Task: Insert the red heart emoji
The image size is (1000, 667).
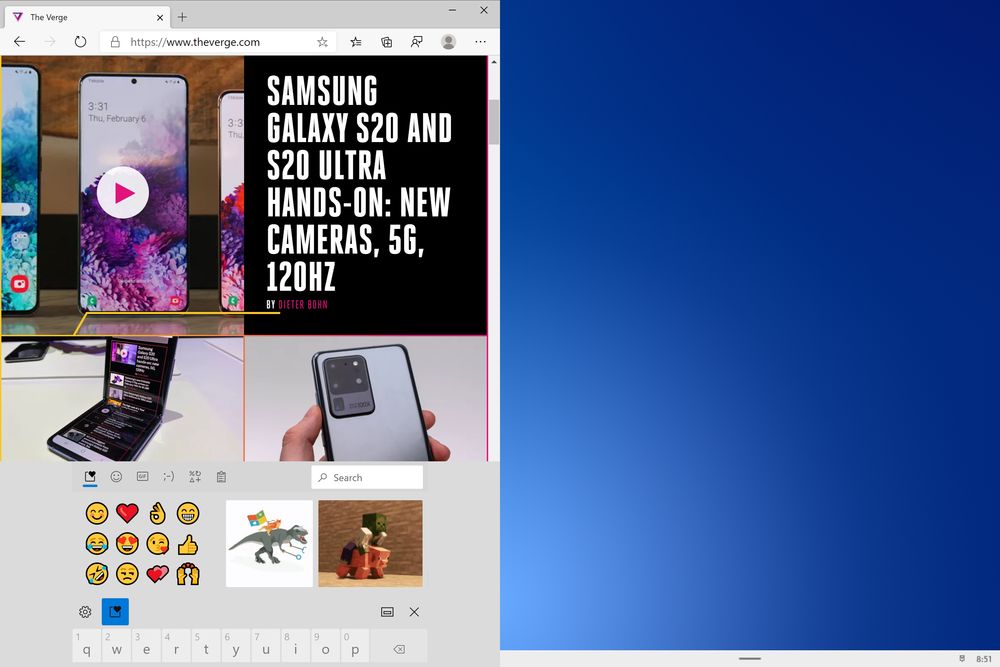Action: [127, 513]
